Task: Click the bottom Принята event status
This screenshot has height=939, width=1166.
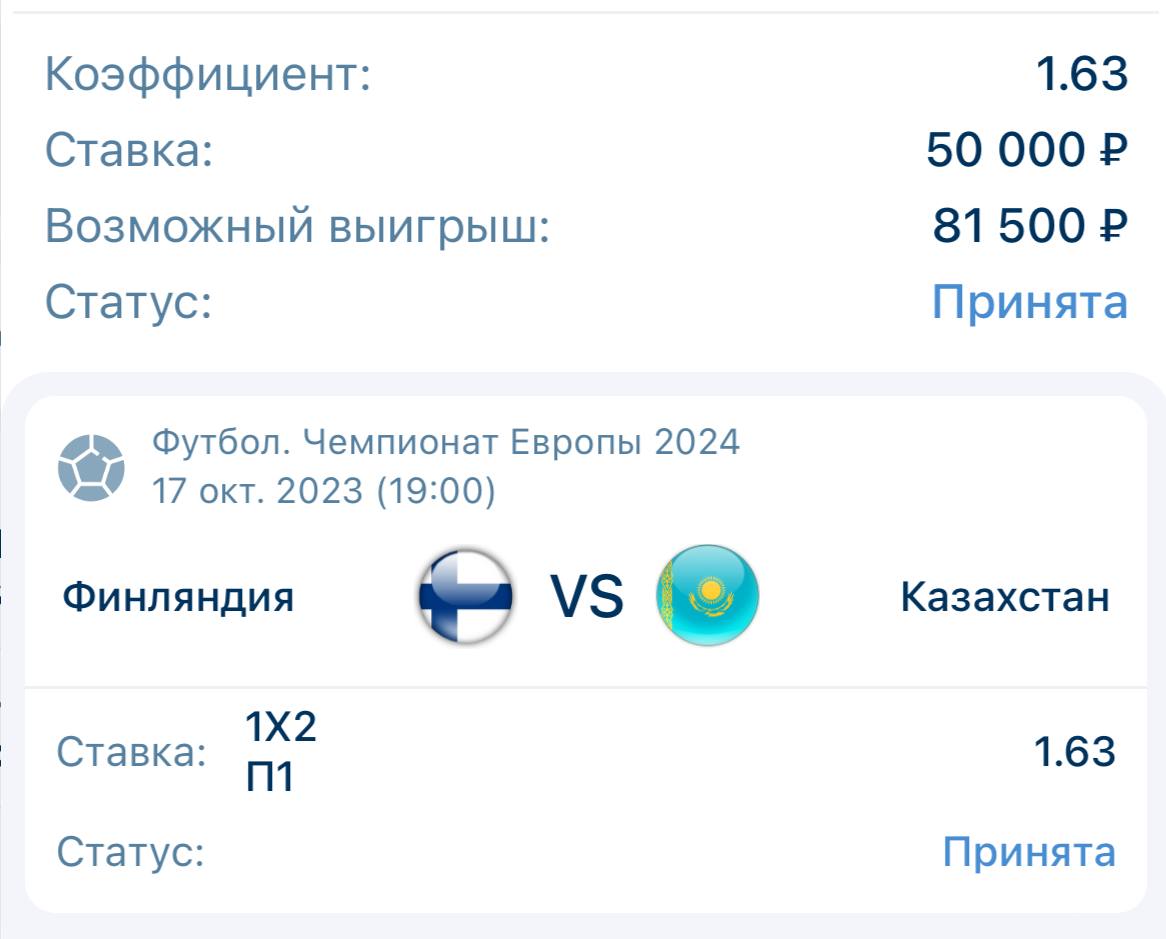Action: [1028, 852]
